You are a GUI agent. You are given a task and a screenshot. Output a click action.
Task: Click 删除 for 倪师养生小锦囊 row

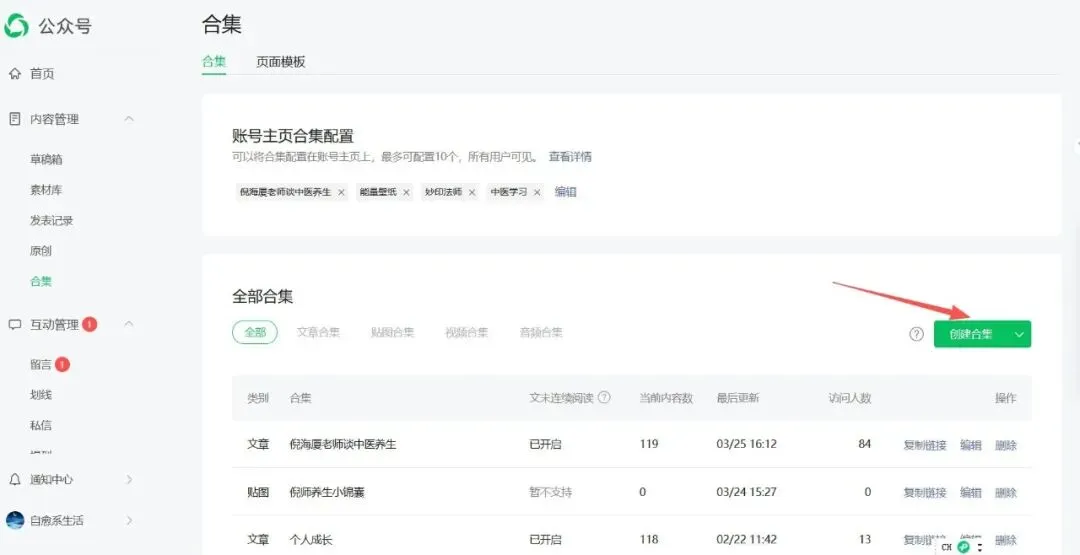[1006, 492]
